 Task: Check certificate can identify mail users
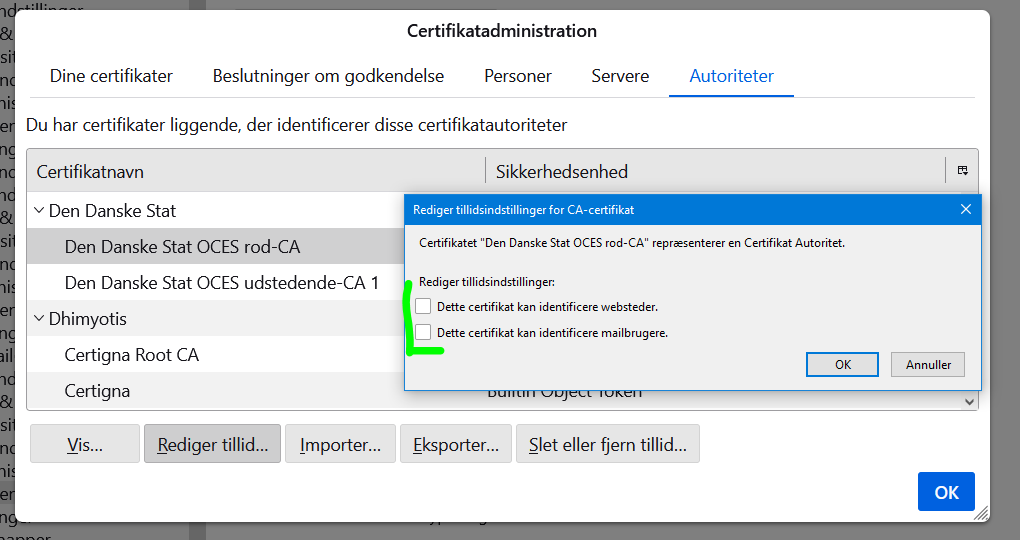(424, 332)
